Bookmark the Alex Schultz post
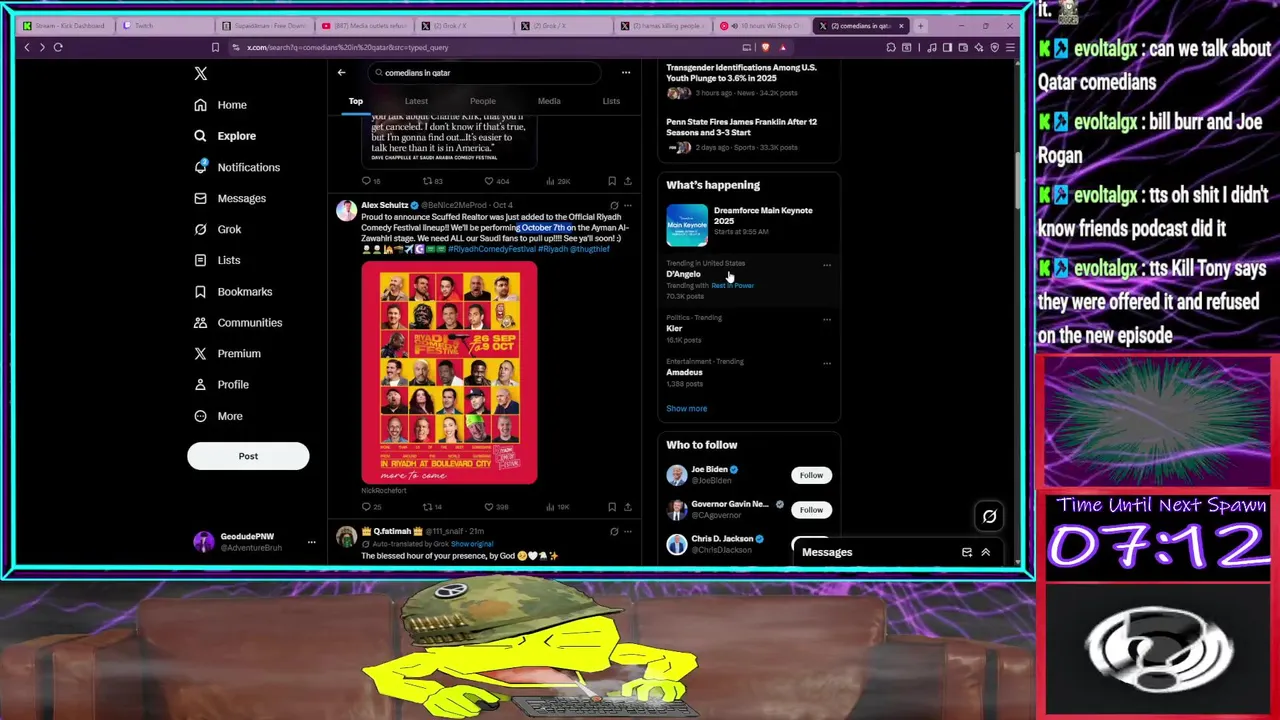This screenshot has width=1280, height=720. click(612, 507)
